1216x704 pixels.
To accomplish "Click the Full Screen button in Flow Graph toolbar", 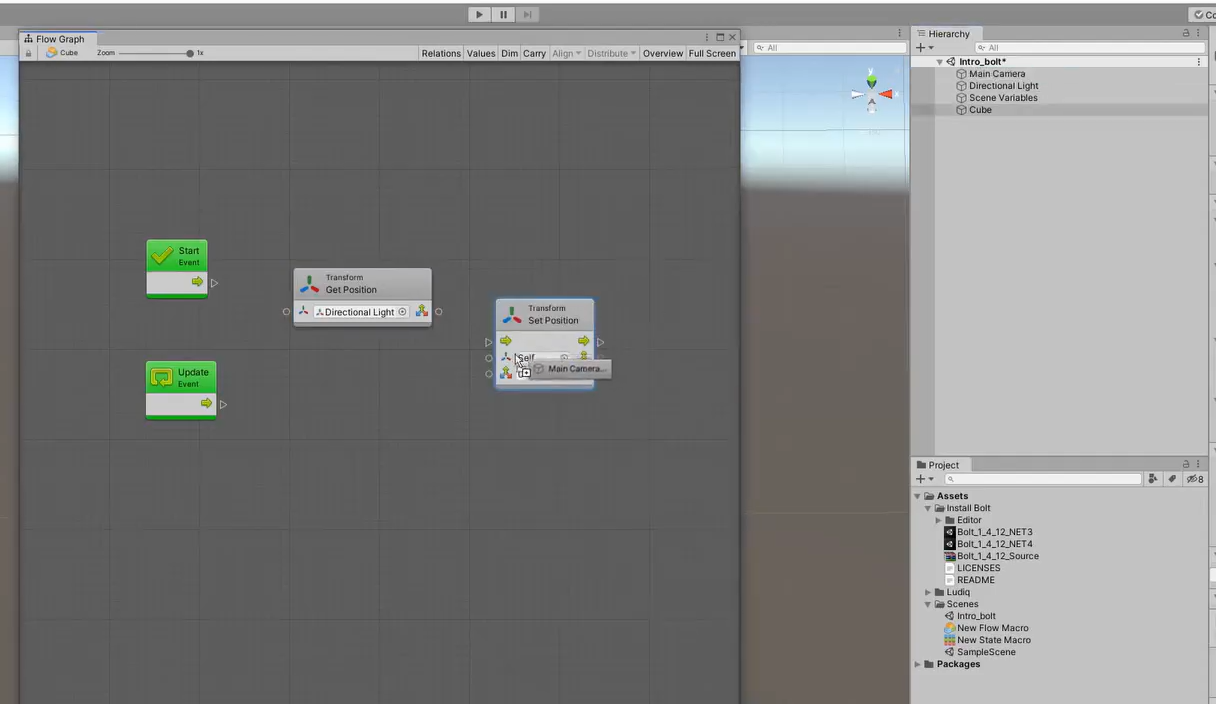I will point(711,53).
